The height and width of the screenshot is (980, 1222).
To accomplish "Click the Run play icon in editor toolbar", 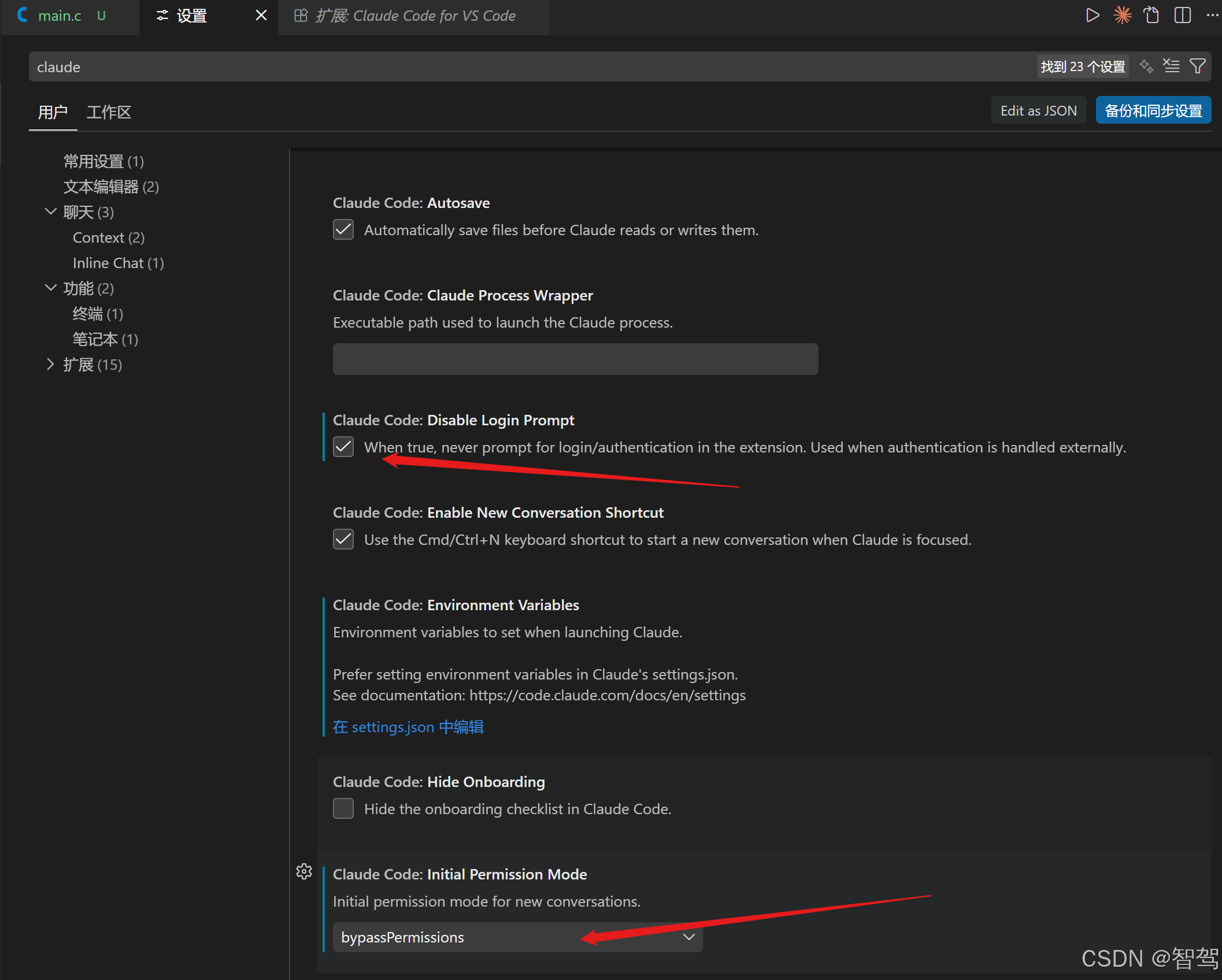I will pyautogui.click(x=1092, y=15).
